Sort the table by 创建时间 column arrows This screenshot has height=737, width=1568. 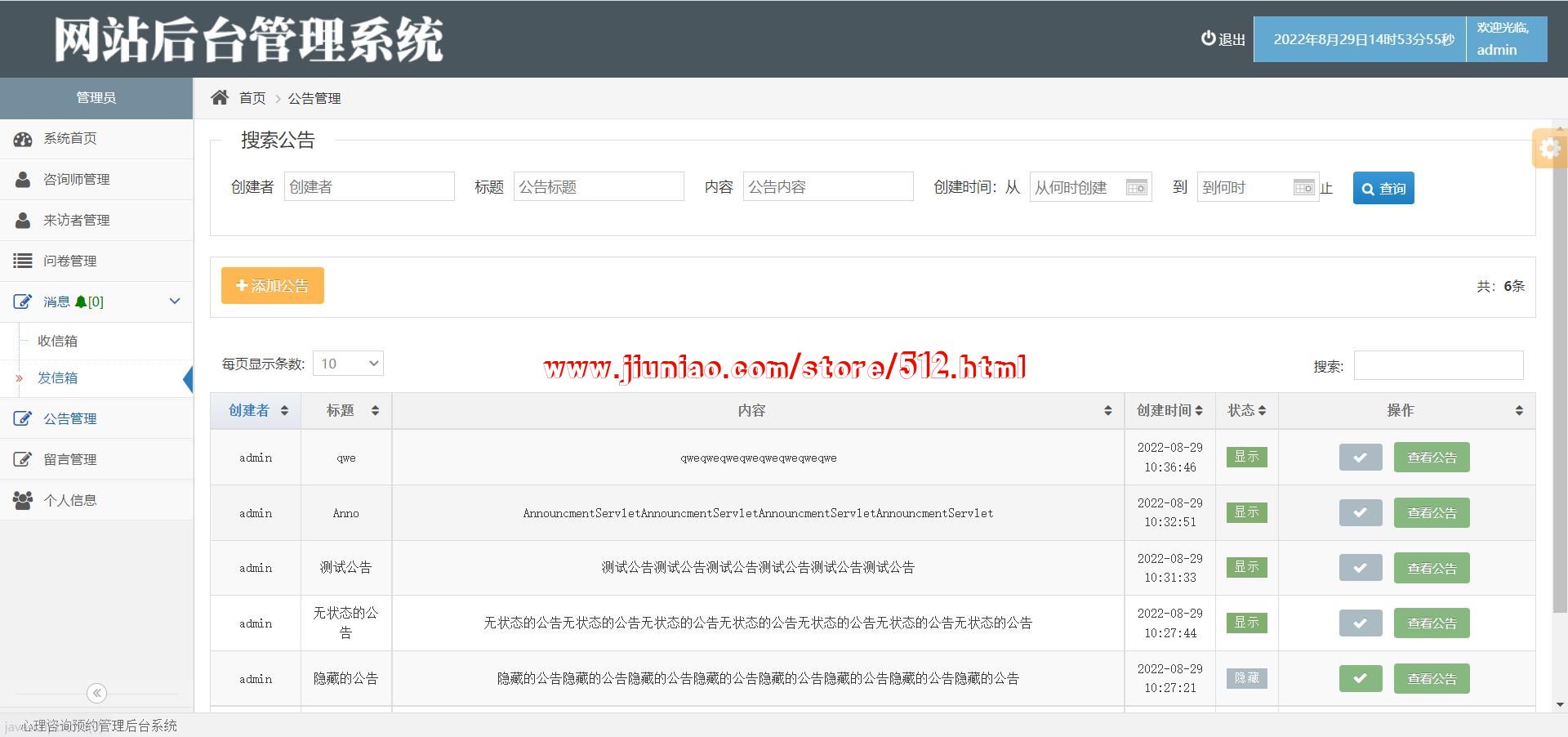tap(1199, 411)
